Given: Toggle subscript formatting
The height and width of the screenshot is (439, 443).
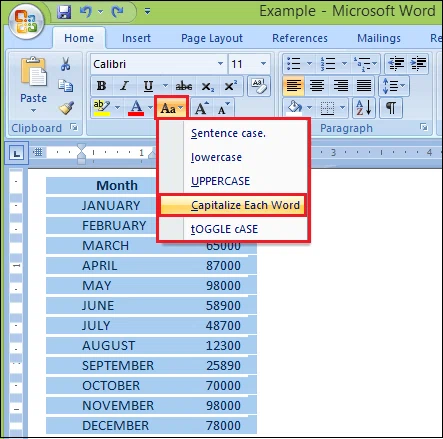Looking at the screenshot, I should coord(207,87).
